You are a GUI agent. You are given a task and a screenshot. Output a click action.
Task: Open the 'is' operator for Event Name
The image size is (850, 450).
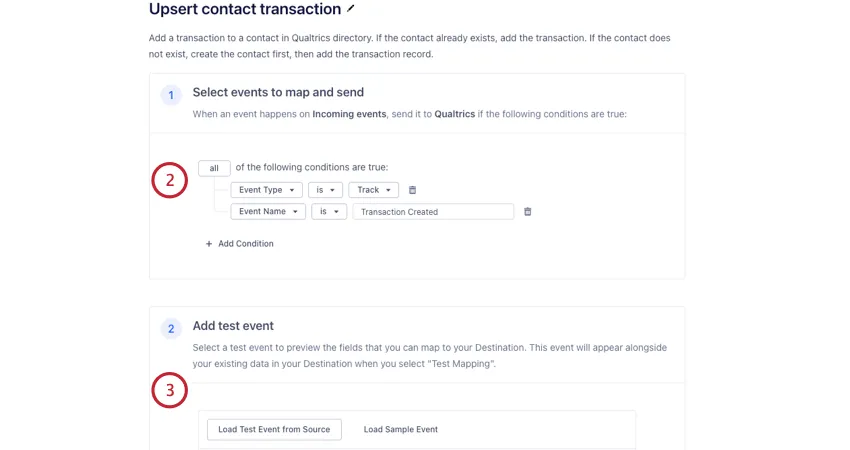[329, 212]
